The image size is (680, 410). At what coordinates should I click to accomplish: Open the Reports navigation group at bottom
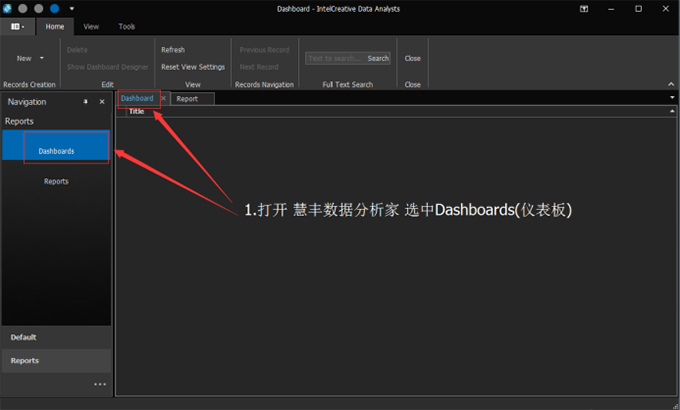click(56, 361)
